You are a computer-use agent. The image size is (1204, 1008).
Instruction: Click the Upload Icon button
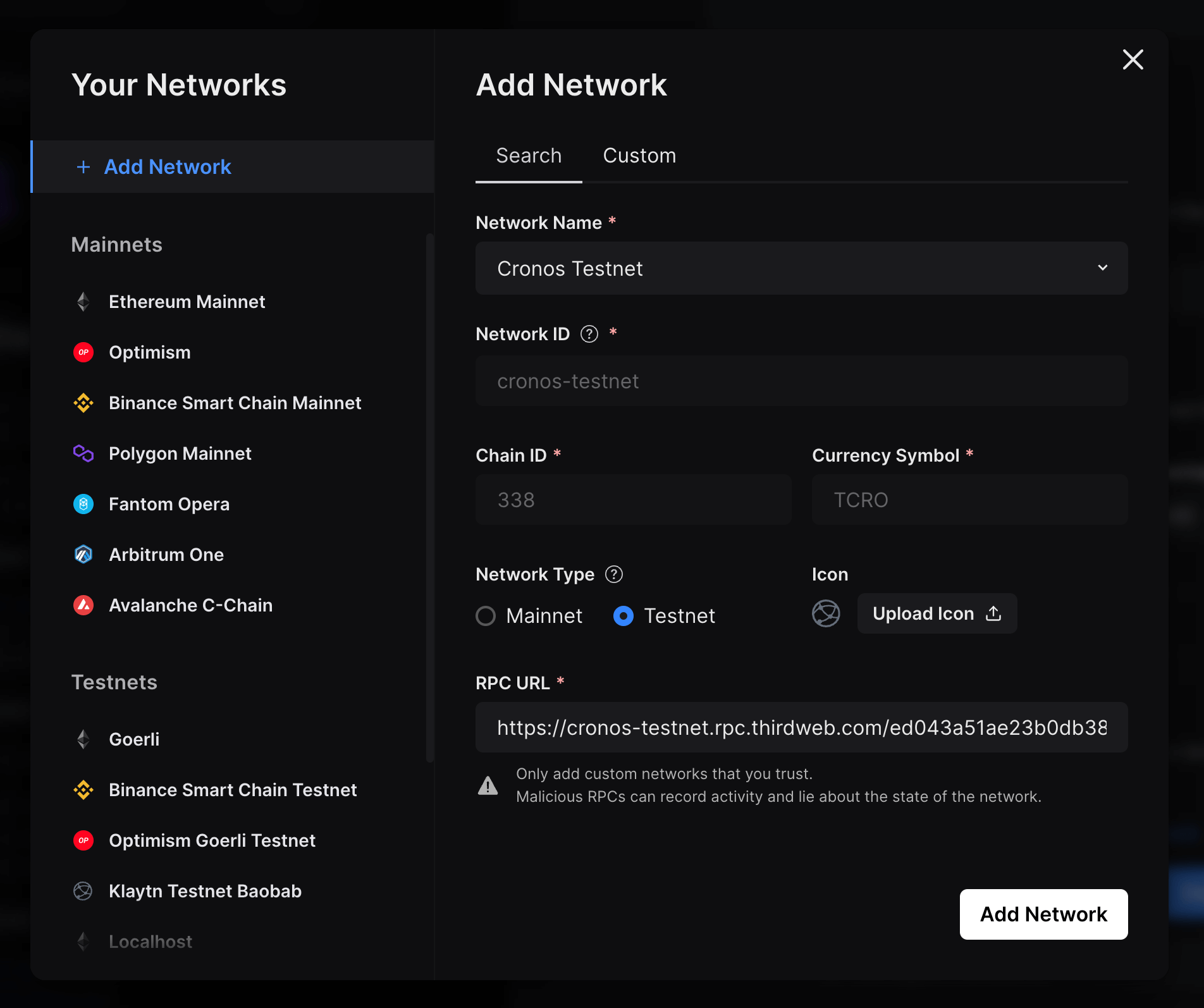pos(937,613)
